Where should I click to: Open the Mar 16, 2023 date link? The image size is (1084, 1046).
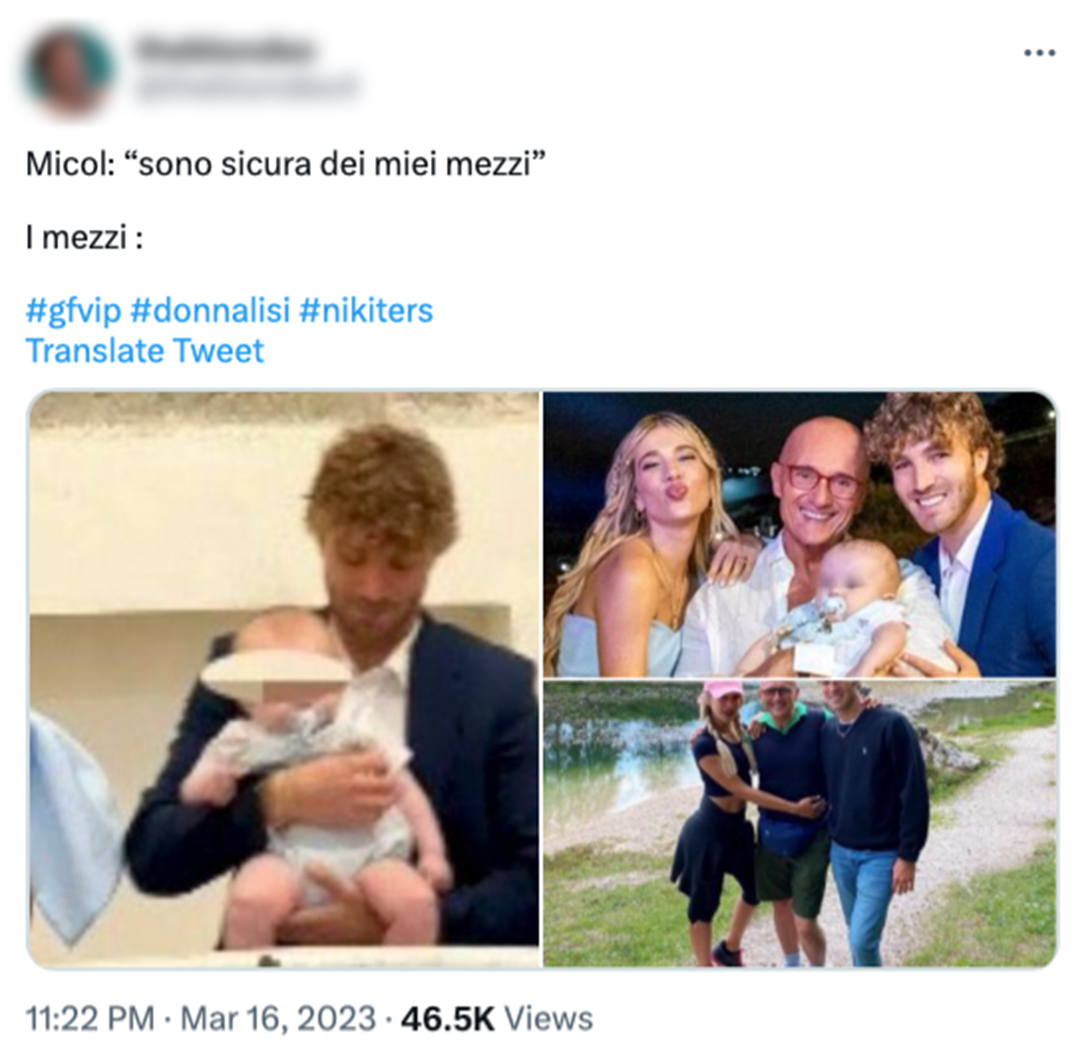point(279,1018)
